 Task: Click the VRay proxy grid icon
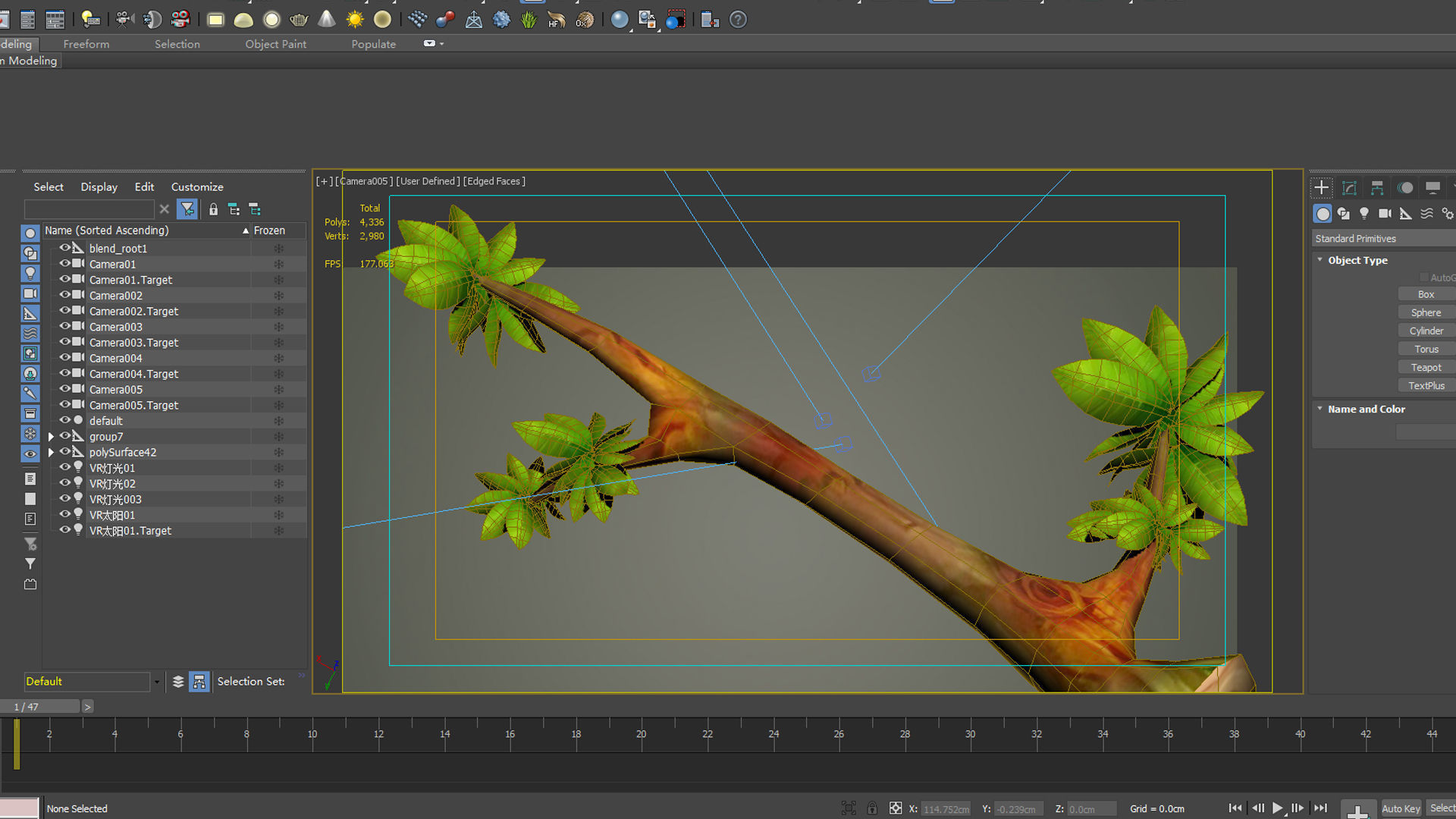tap(417, 20)
